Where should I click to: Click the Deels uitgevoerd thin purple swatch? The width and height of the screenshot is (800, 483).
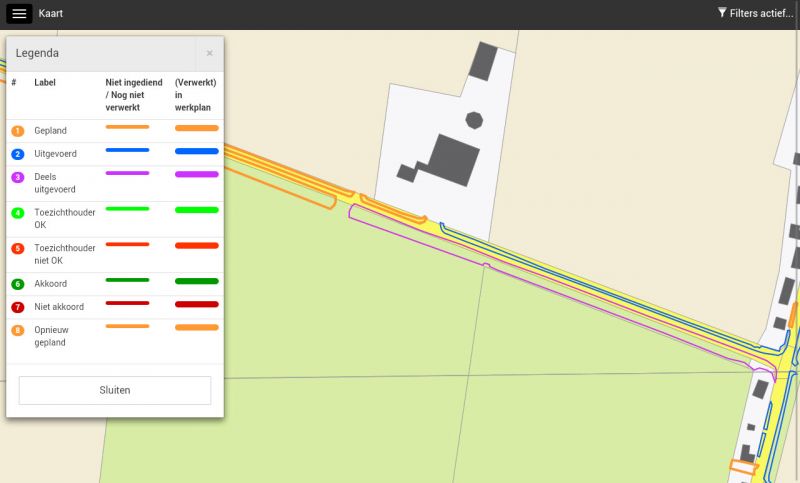[128, 173]
